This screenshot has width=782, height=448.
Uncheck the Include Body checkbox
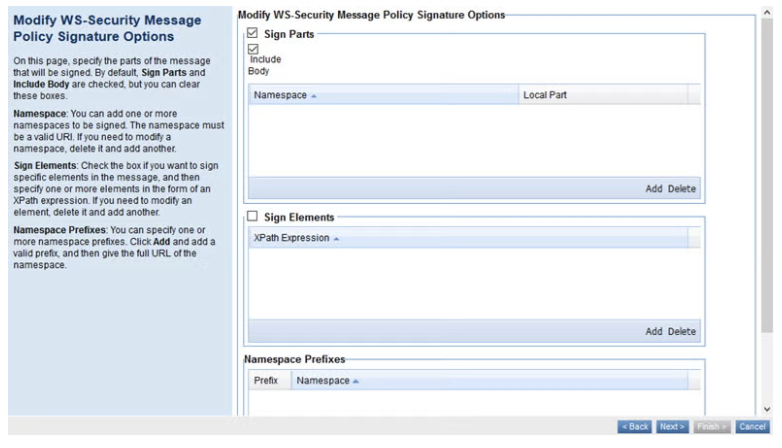click(253, 49)
